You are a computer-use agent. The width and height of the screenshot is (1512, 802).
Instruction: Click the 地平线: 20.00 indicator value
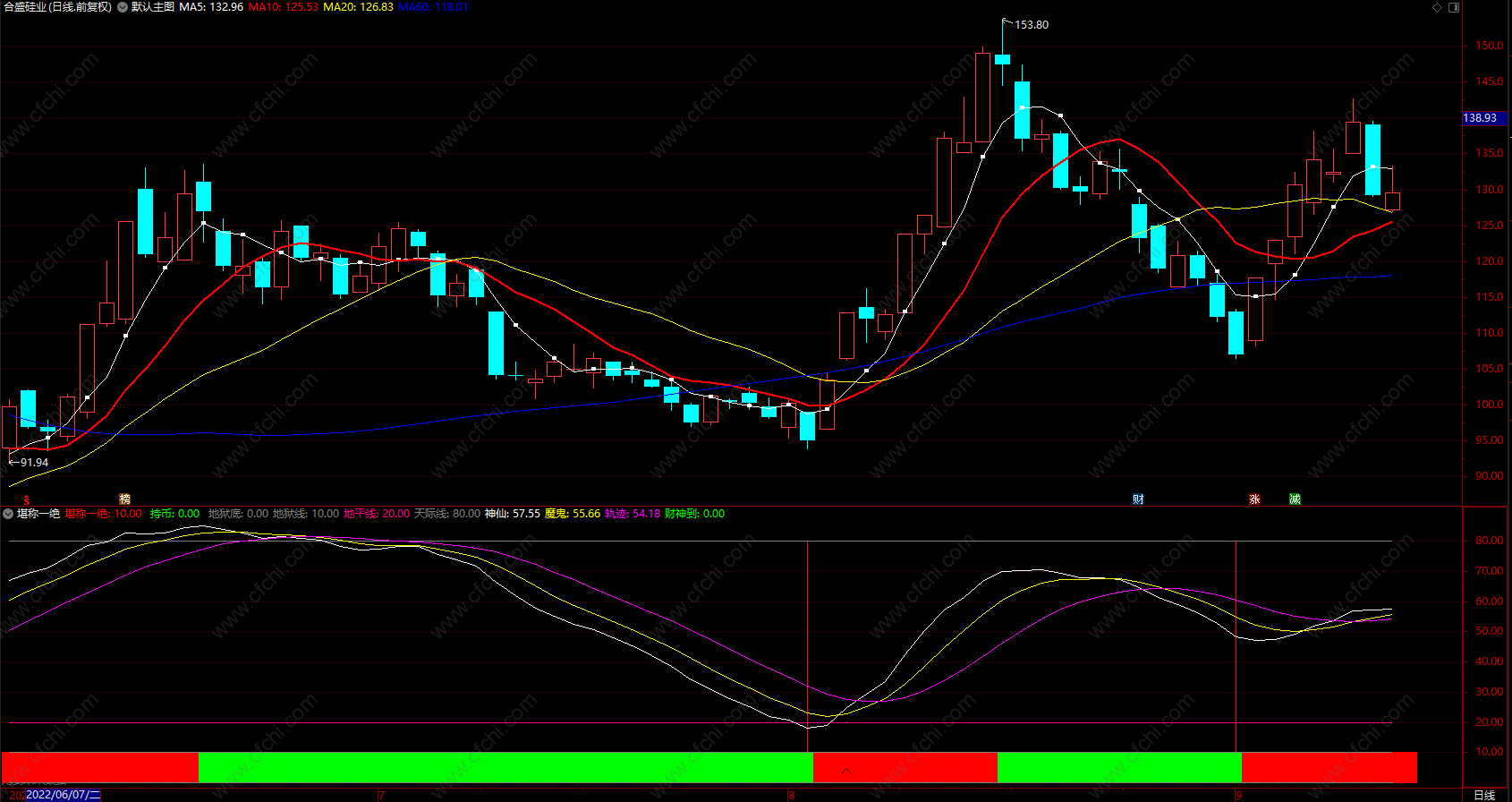click(377, 514)
